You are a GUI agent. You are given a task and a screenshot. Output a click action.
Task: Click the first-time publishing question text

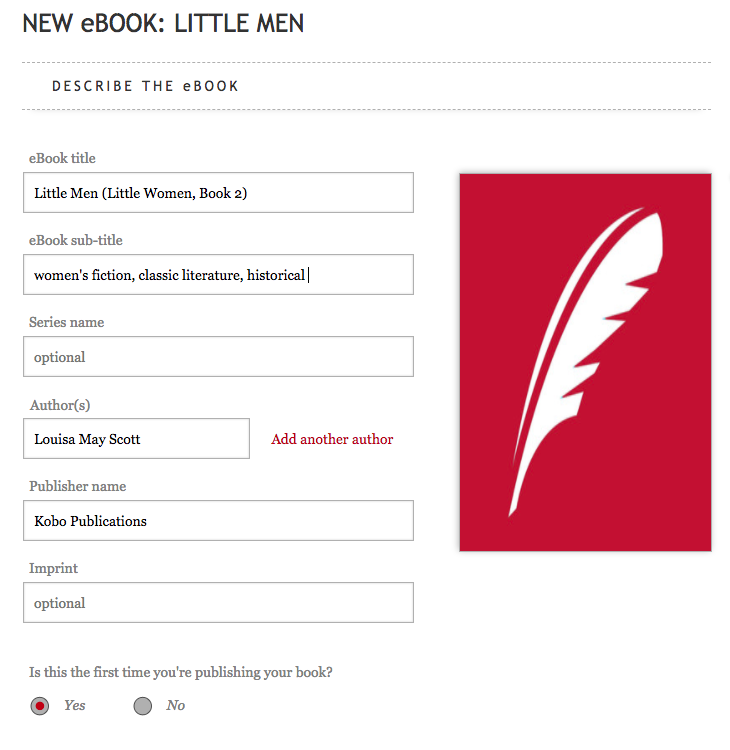coord(181,672)
